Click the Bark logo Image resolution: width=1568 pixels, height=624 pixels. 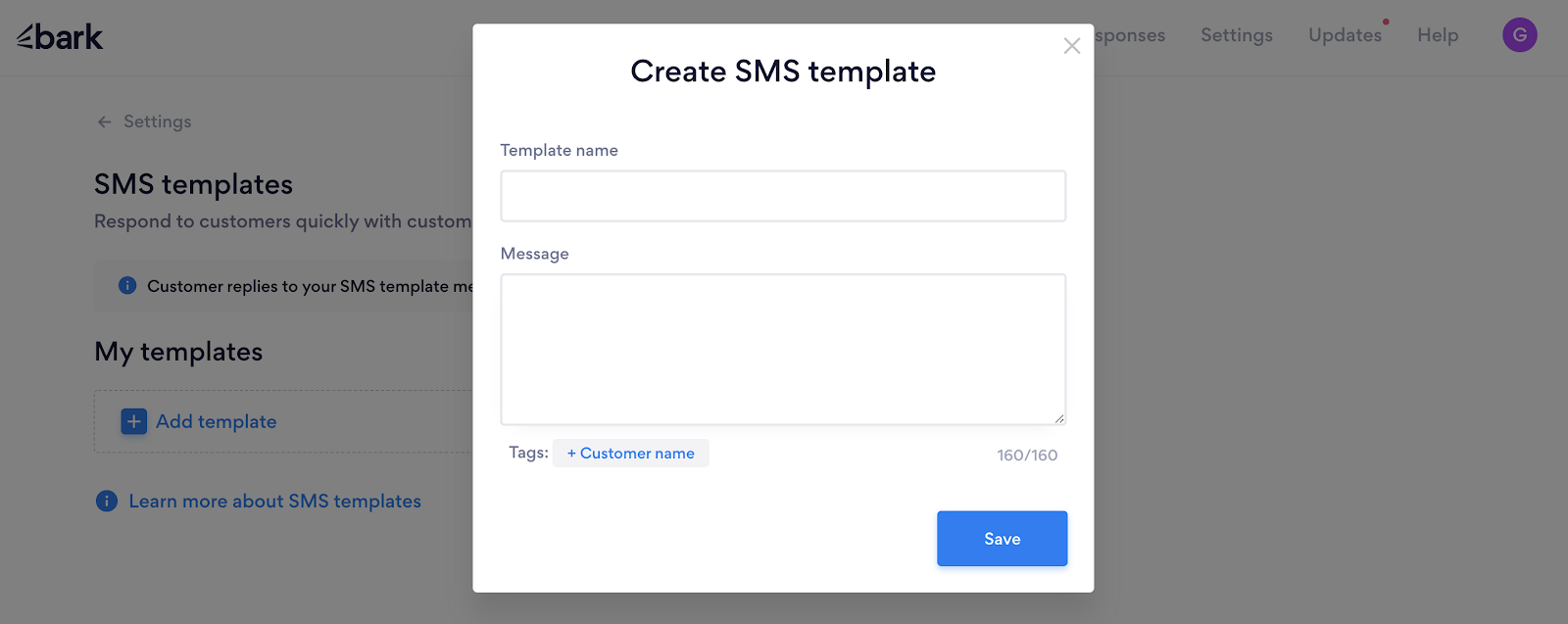pyautogui.click(x=60, y=36)
